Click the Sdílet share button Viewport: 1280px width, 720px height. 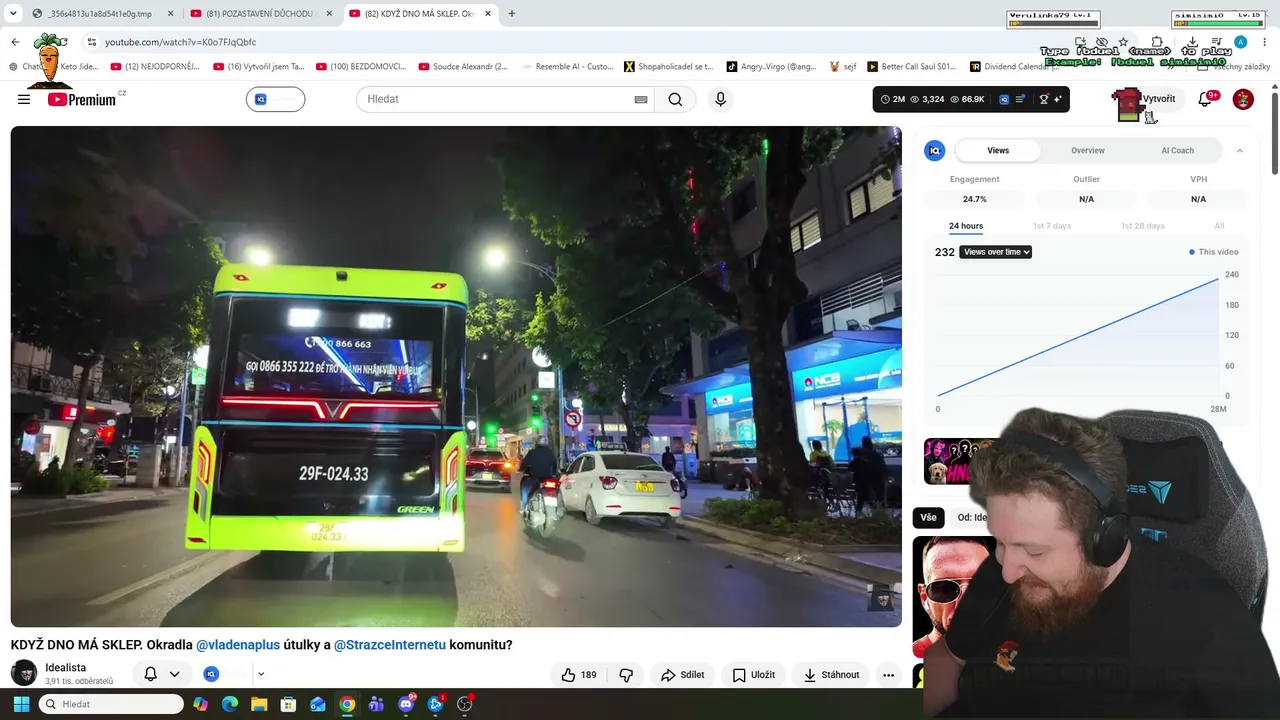point(682,675)
